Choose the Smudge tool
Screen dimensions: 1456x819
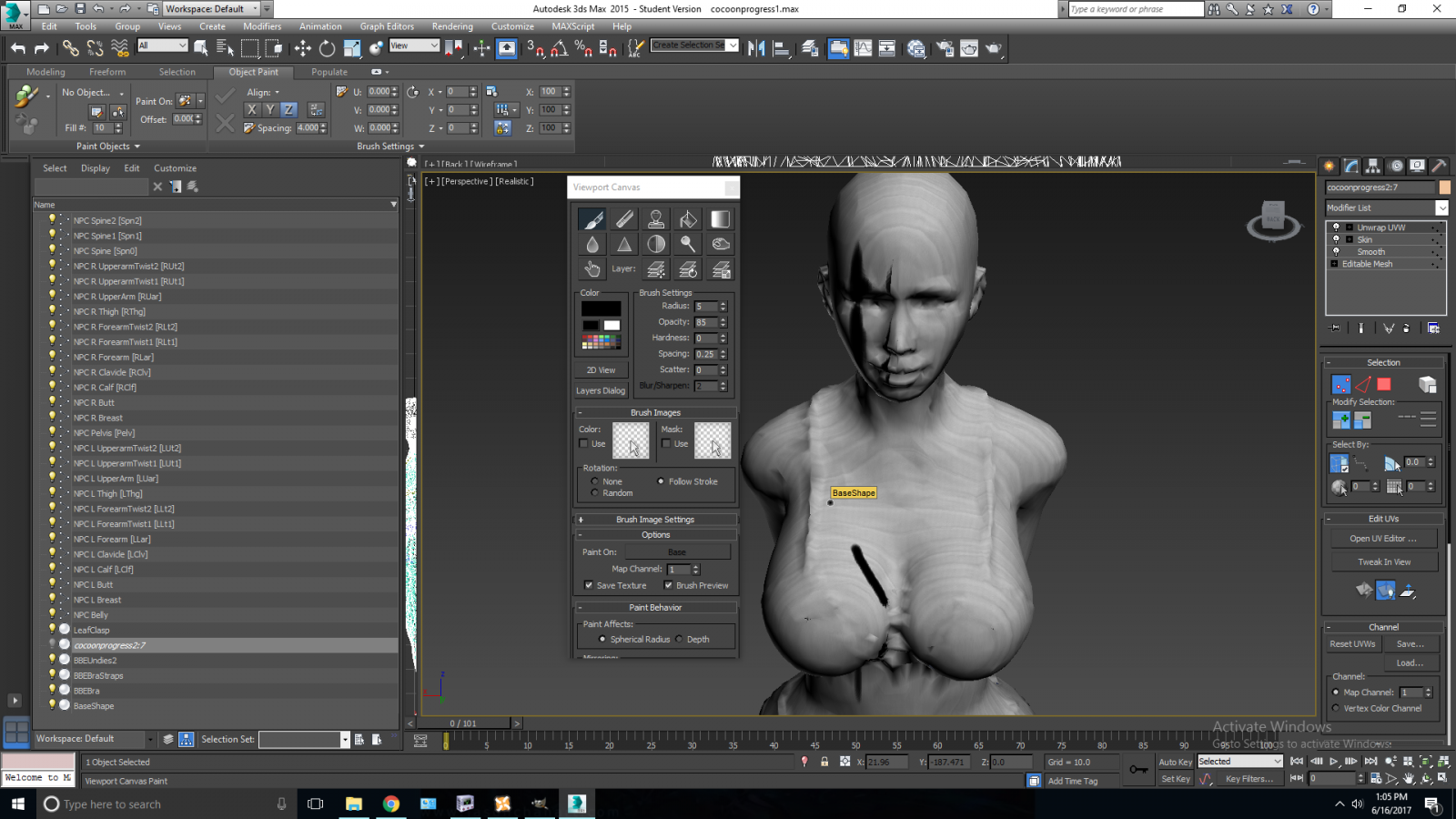(720, 244)
